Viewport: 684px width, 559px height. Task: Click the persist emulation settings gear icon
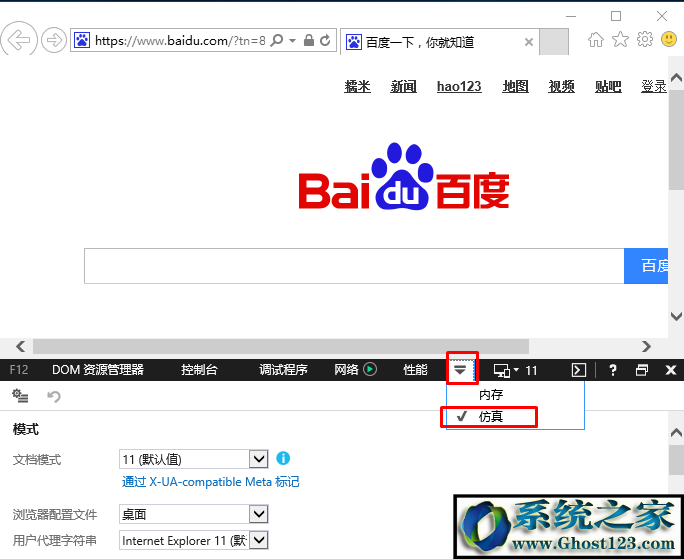pyautogui.click(x=20, y=396)
